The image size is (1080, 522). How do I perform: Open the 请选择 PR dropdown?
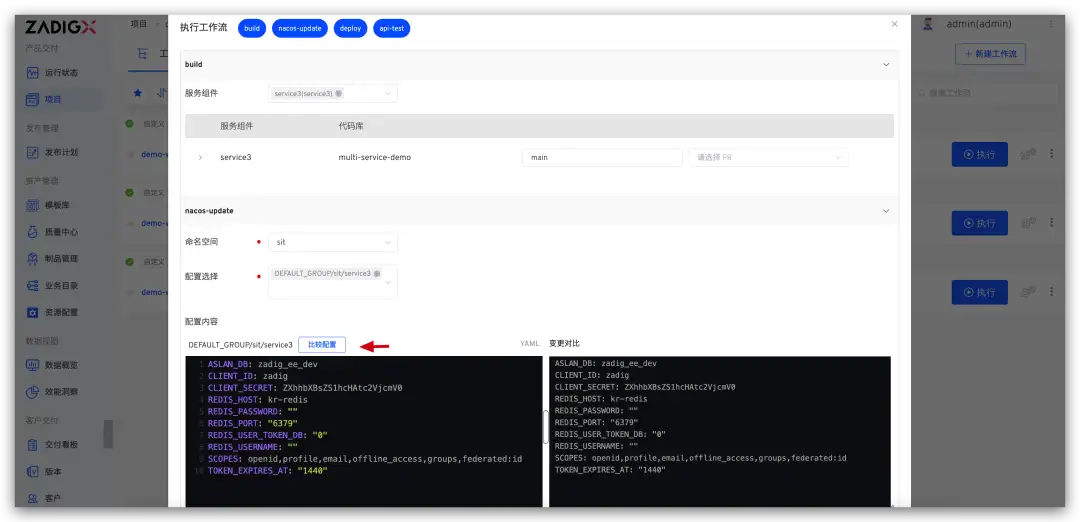click(x=769, y=158)
